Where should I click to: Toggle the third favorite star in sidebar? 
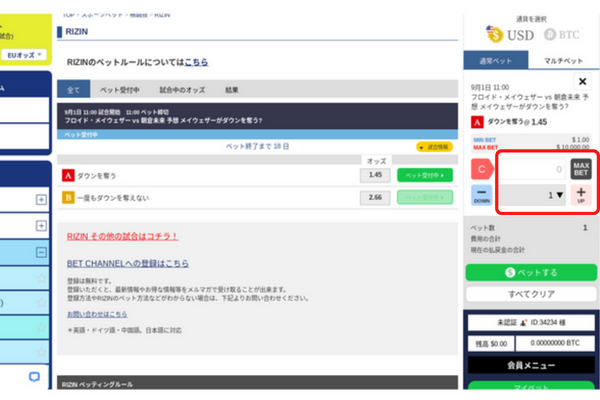[41, 328]
